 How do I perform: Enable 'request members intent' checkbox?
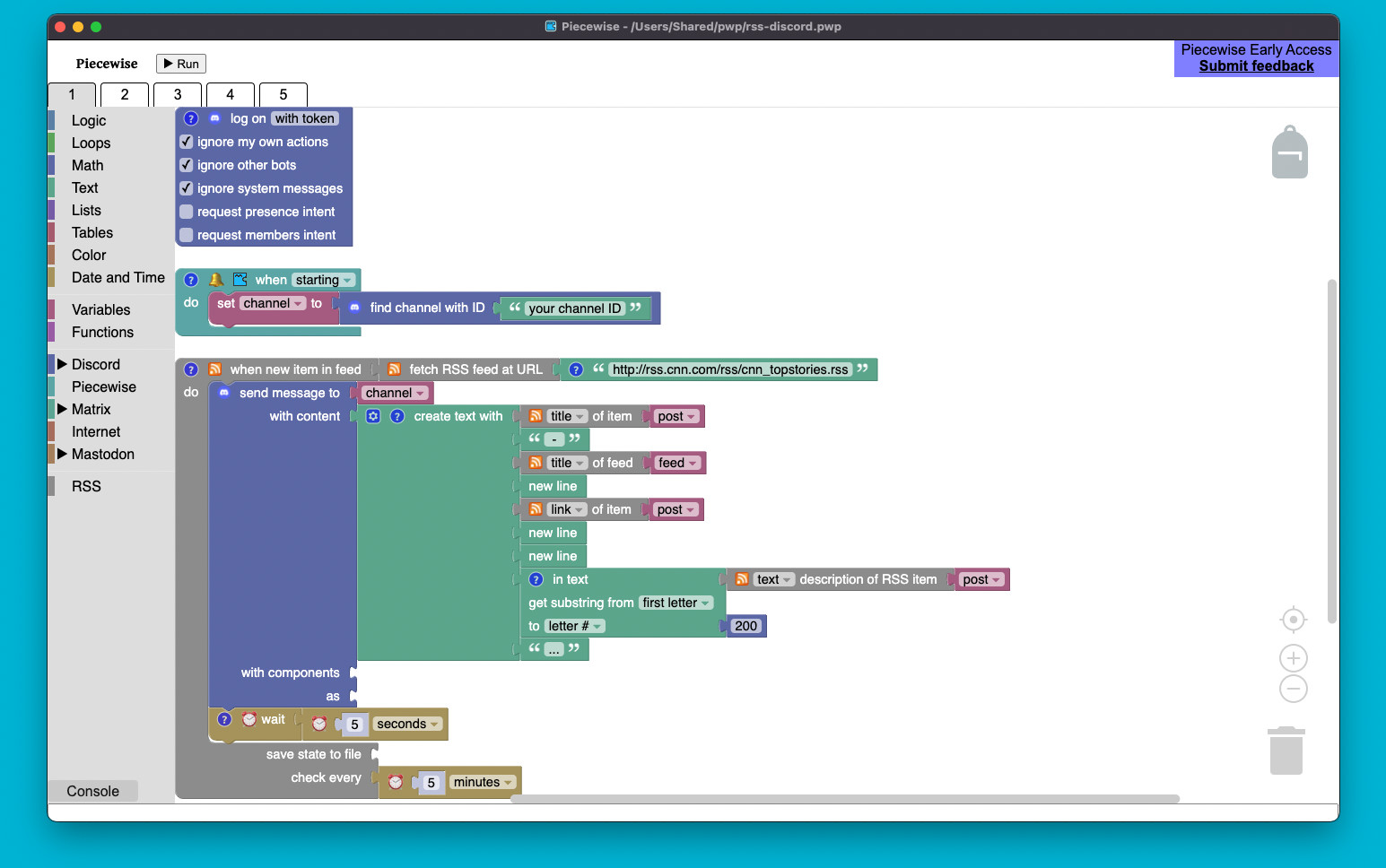pos(187,235)
